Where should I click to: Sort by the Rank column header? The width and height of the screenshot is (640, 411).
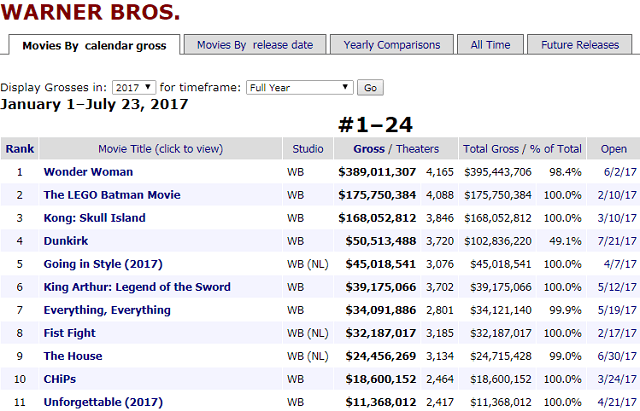(x=20, y=149)
